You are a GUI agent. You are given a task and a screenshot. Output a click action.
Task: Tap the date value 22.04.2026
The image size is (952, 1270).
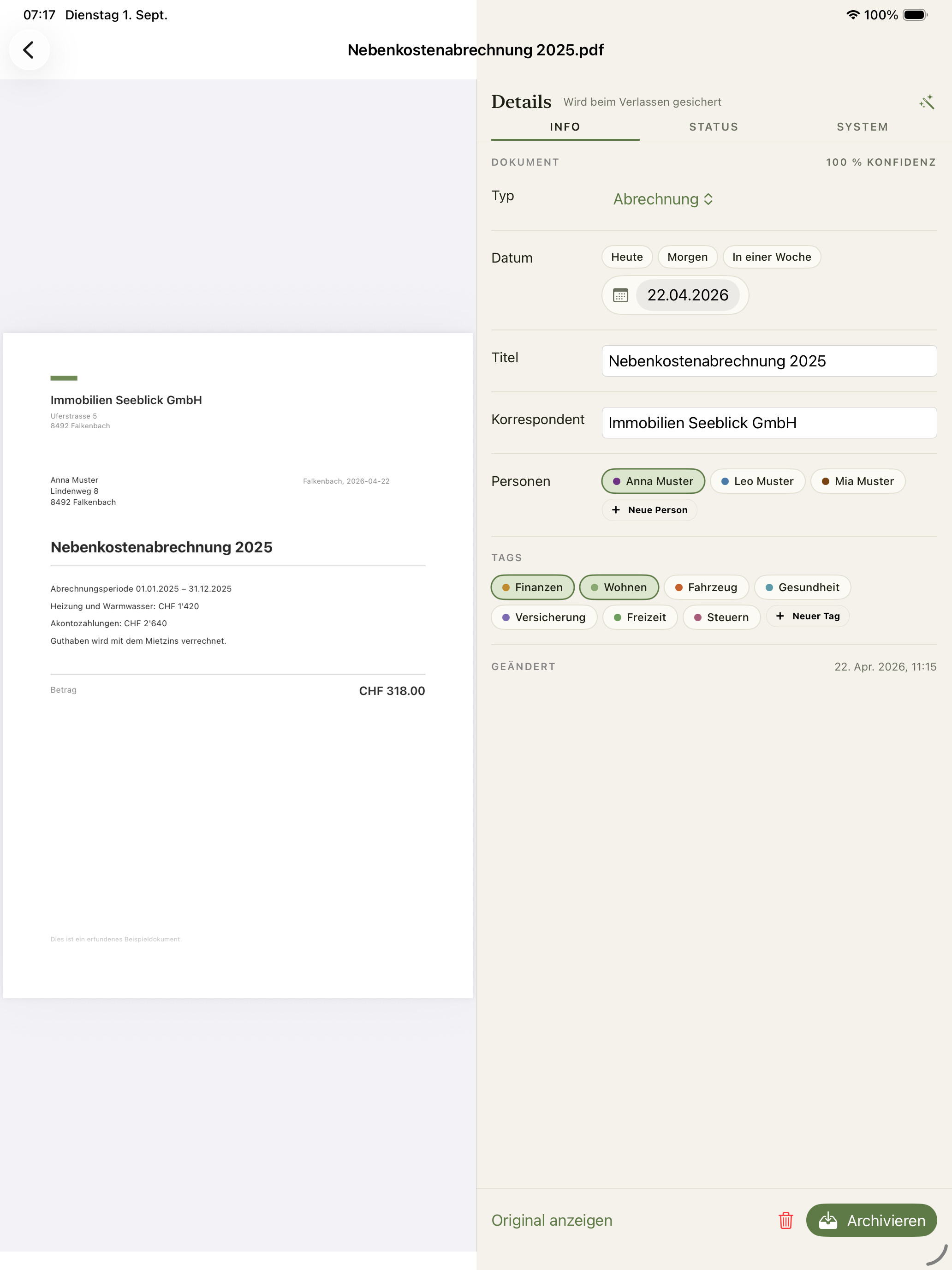(687, 295)
